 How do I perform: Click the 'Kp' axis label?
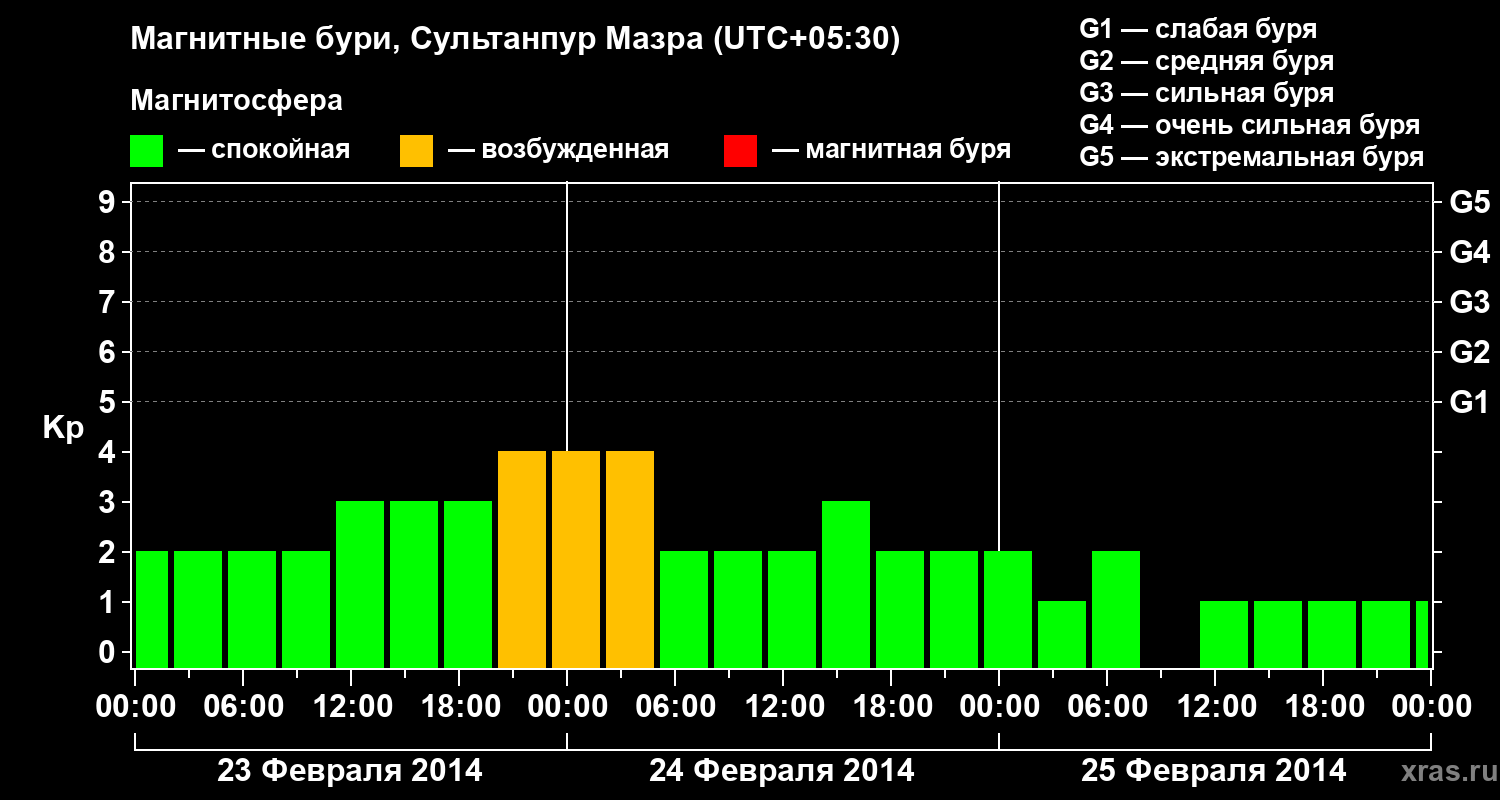click(63, 428)
